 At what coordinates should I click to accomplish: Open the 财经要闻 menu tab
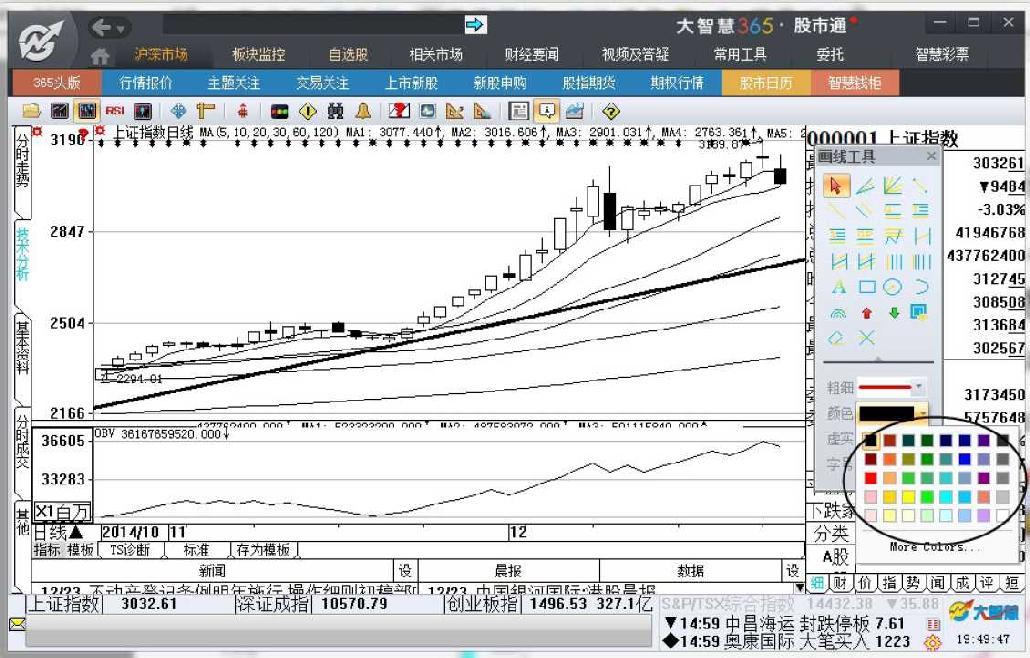(531, 55)
